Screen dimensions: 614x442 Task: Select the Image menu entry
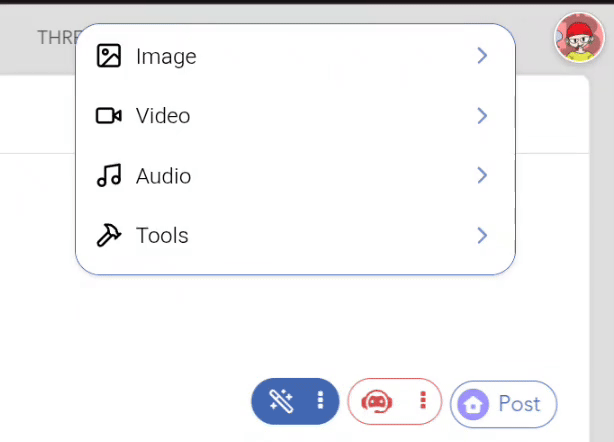(295, 56)
